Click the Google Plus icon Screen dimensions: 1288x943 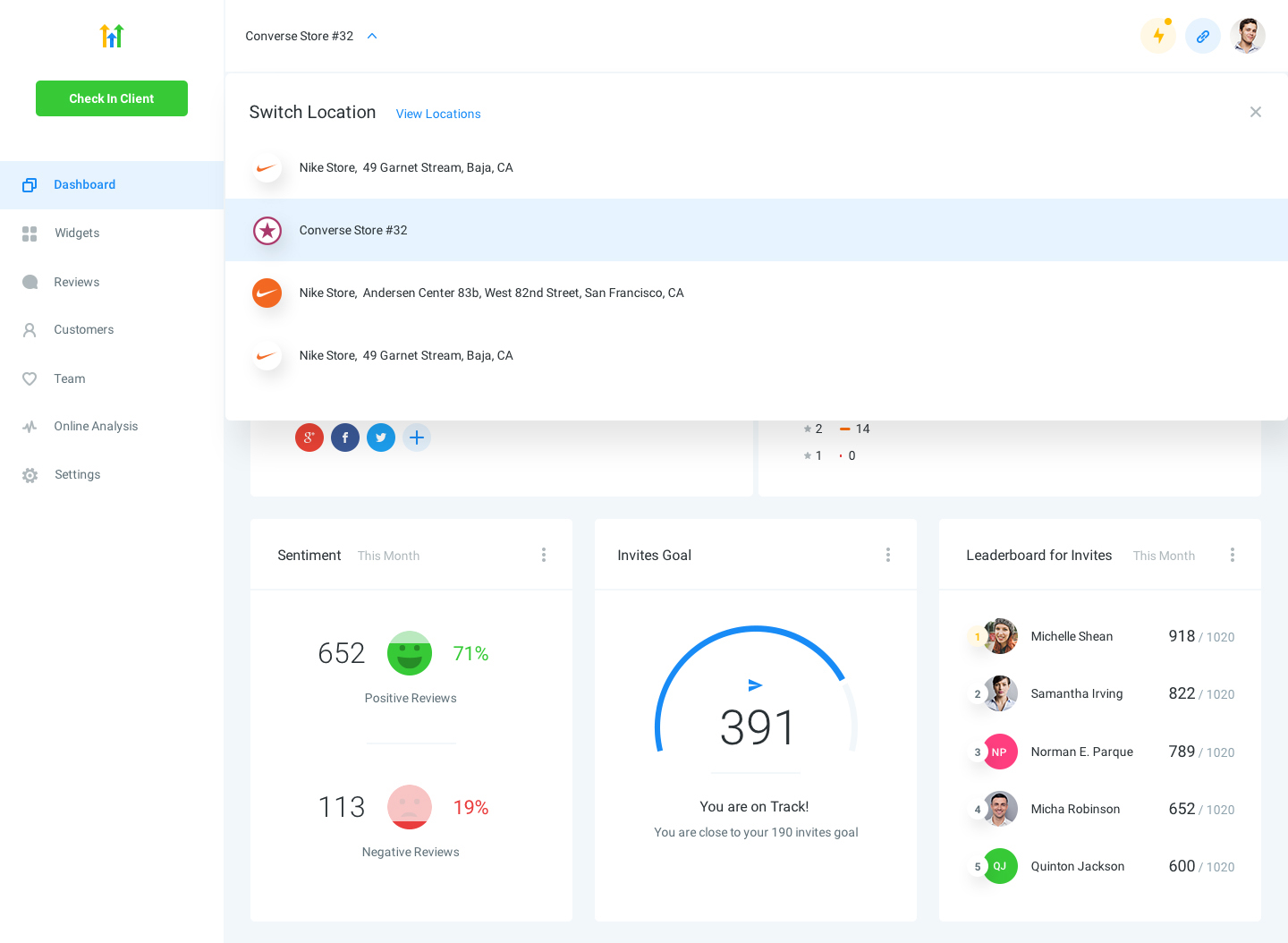coord(309,438)
